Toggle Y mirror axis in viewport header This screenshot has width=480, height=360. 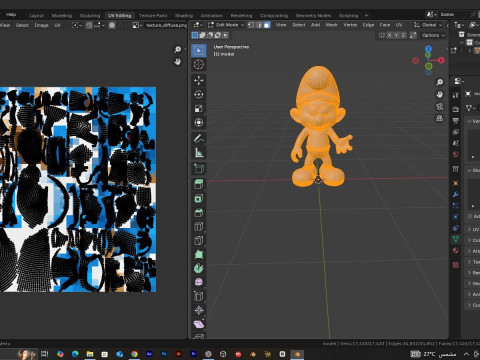pyautogui.click(x=396, y=35)
